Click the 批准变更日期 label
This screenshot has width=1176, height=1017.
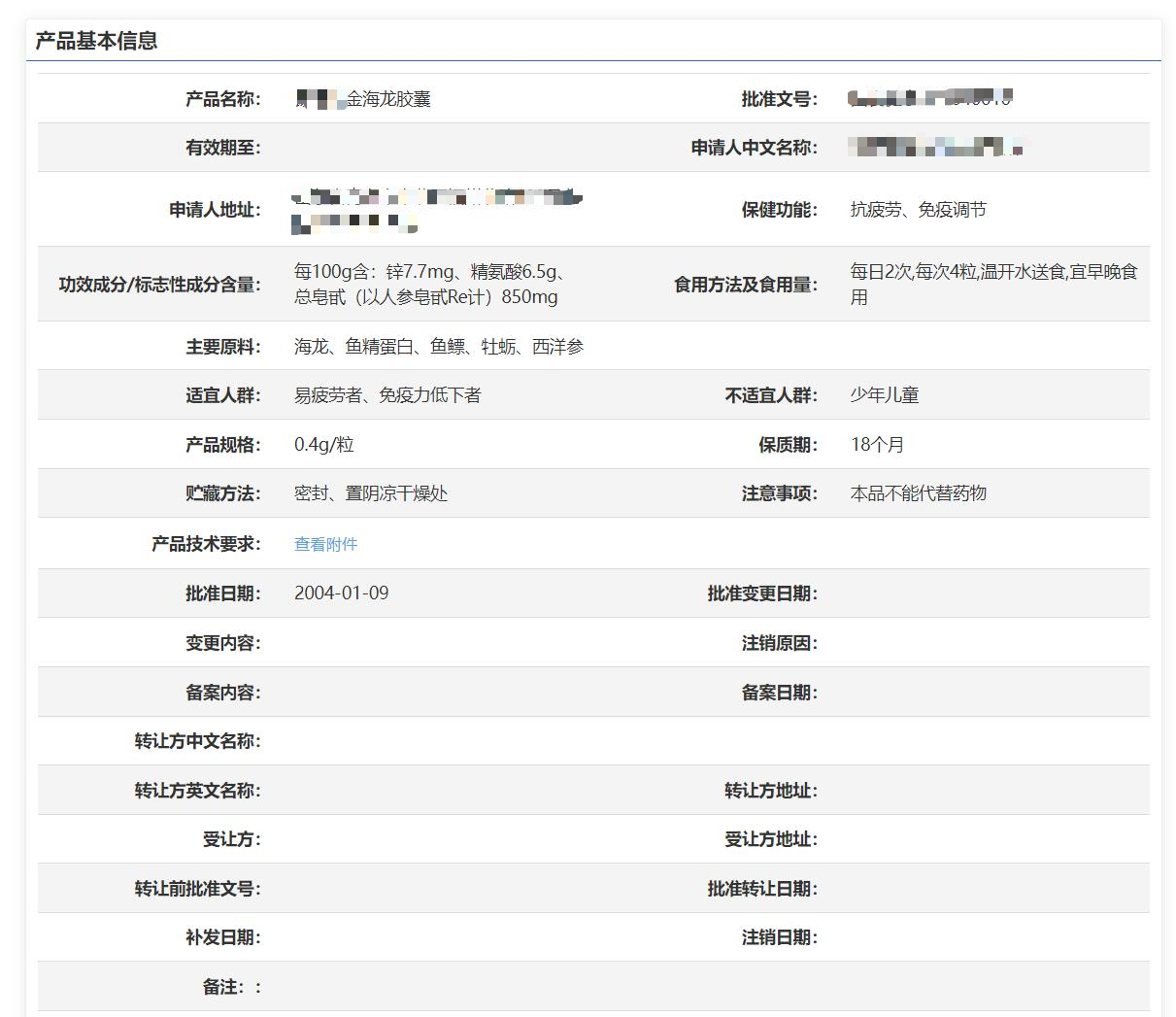pyautogui.click(x=762, y=593)
